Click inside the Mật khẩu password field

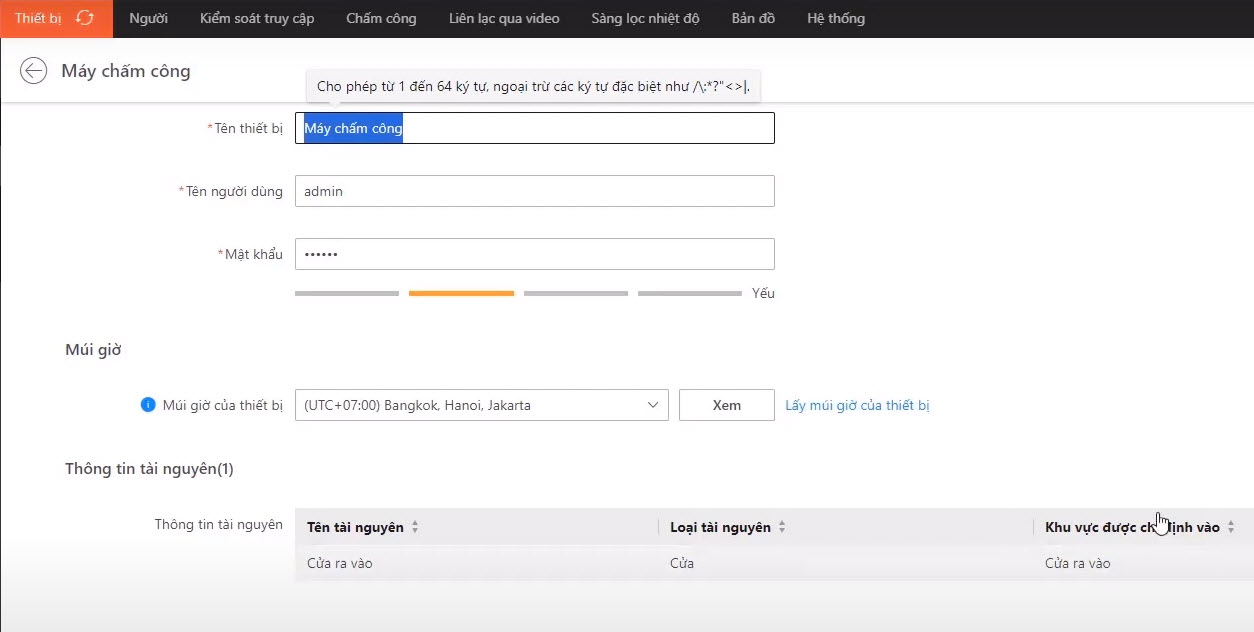click(534, 254)
